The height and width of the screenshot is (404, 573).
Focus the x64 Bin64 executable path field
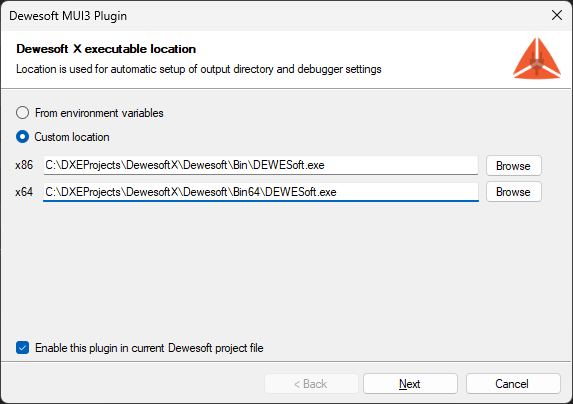coord(261,192)
